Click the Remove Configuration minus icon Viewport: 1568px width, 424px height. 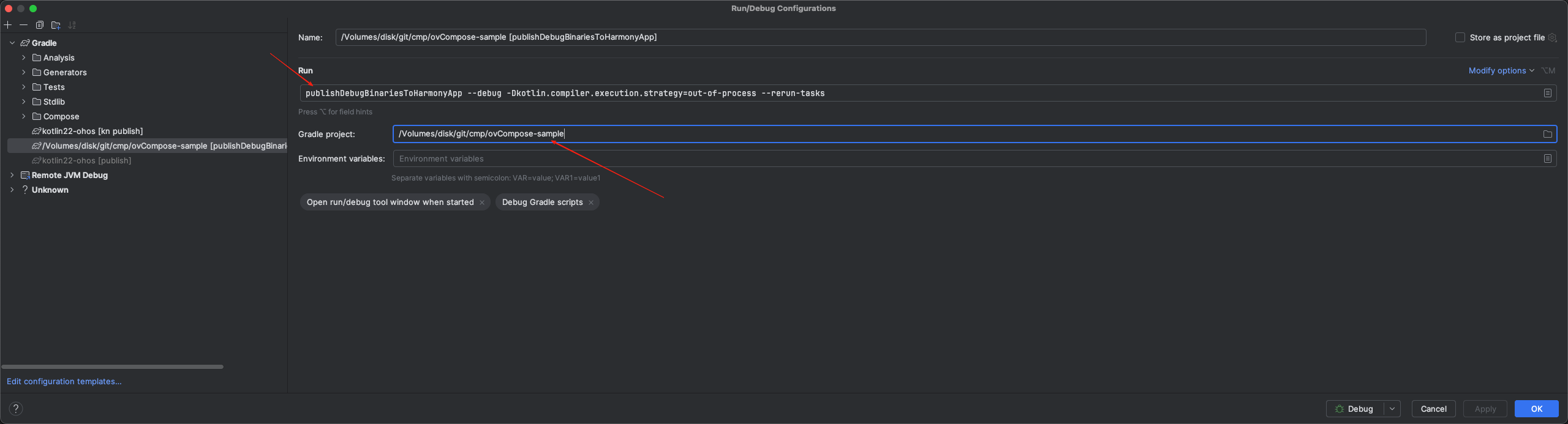click(23, 25)
